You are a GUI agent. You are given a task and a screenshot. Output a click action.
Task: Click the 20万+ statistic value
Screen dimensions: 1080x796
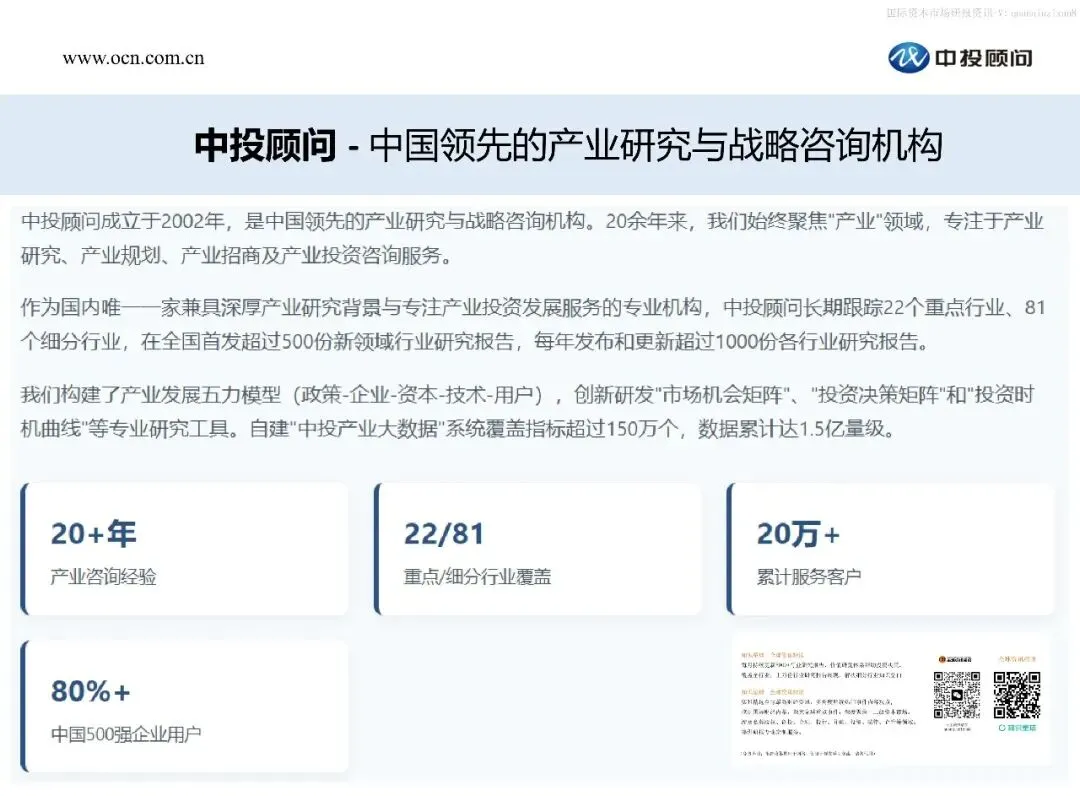(x=798, y=534)
